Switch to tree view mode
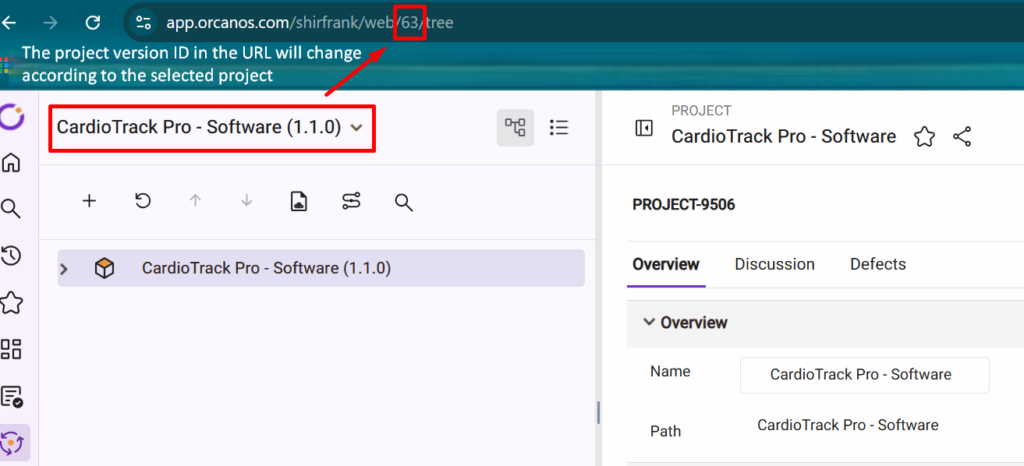This screenshot has width=1024, height=466. click(x=515, y=127)
